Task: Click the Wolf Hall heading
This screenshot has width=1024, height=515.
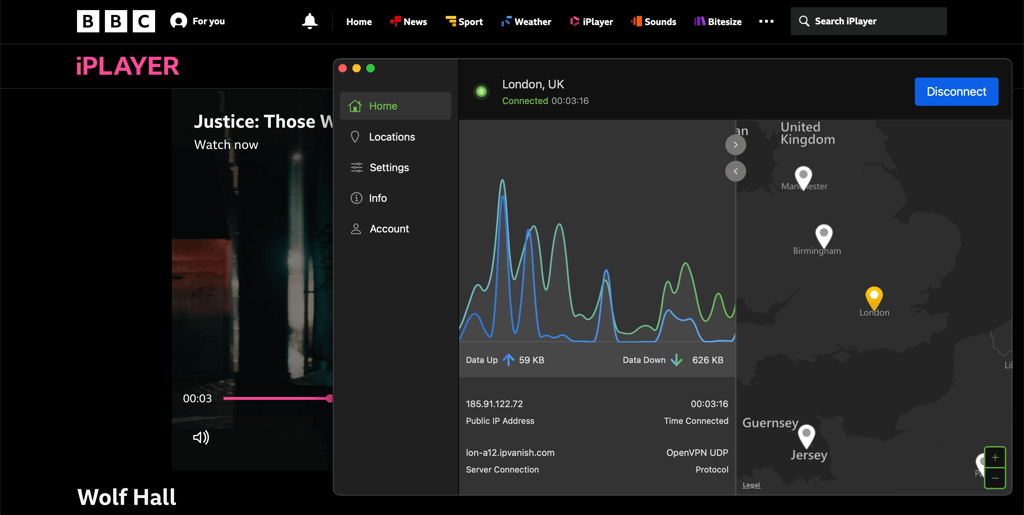Action: pos(127,497)
